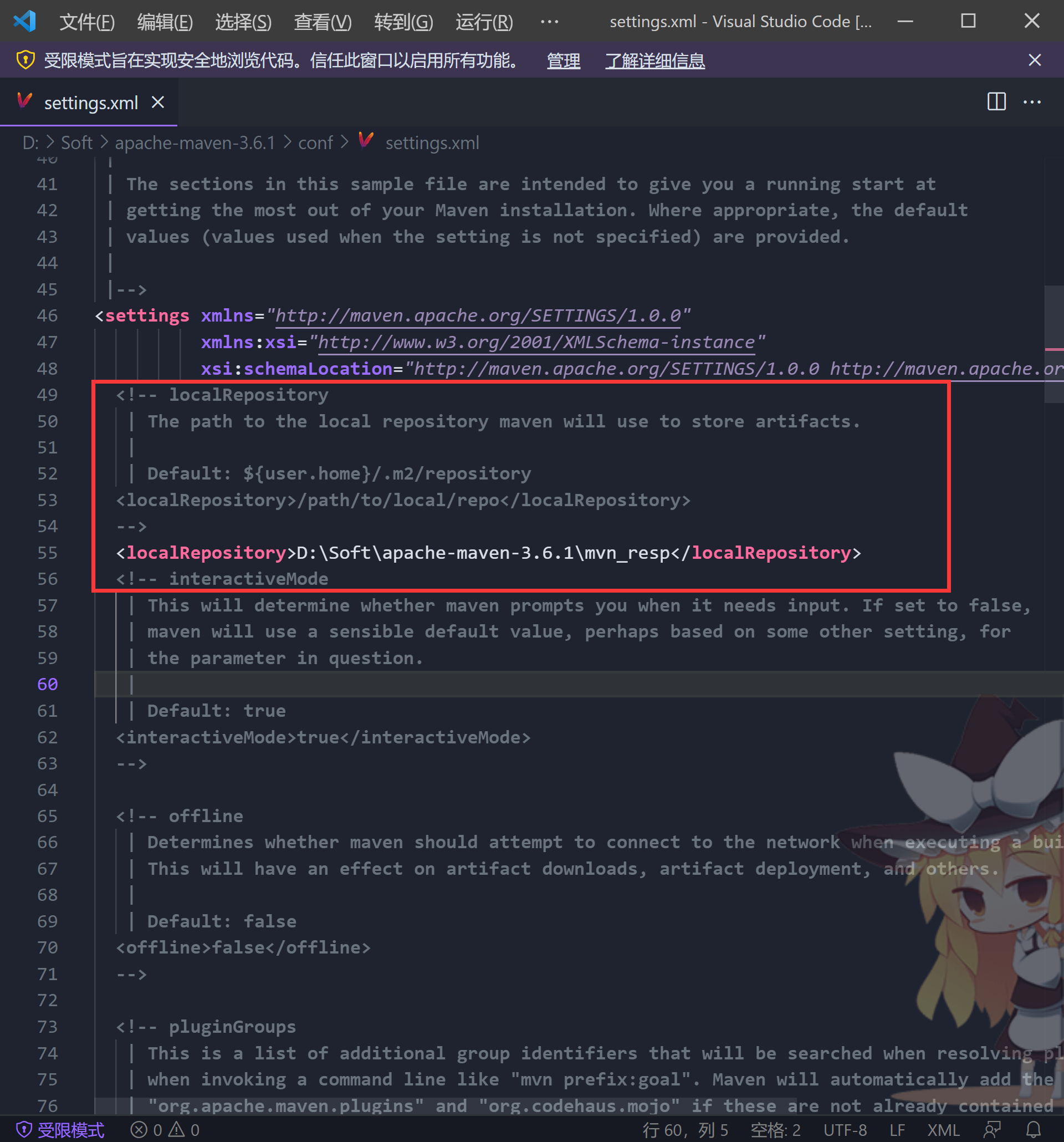Open the 文件(F) menu
Image resolution: width=1064 pixels, height=1142 pixels.
86,22
